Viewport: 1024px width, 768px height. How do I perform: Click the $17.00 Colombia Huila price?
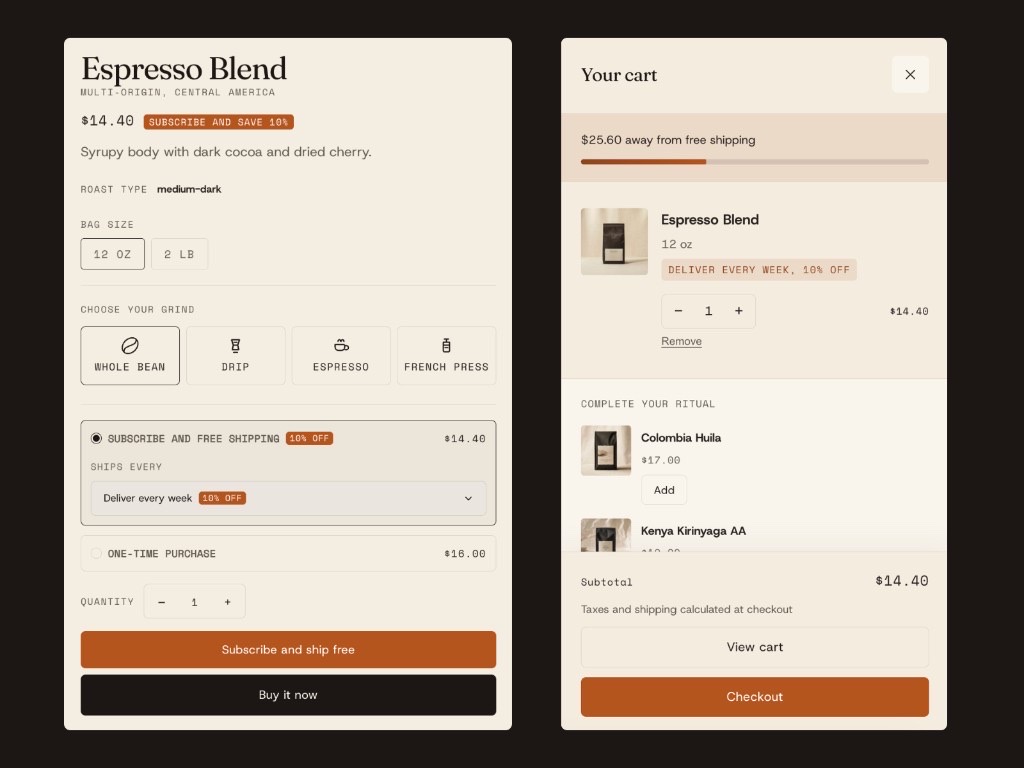tap(660, 460)
